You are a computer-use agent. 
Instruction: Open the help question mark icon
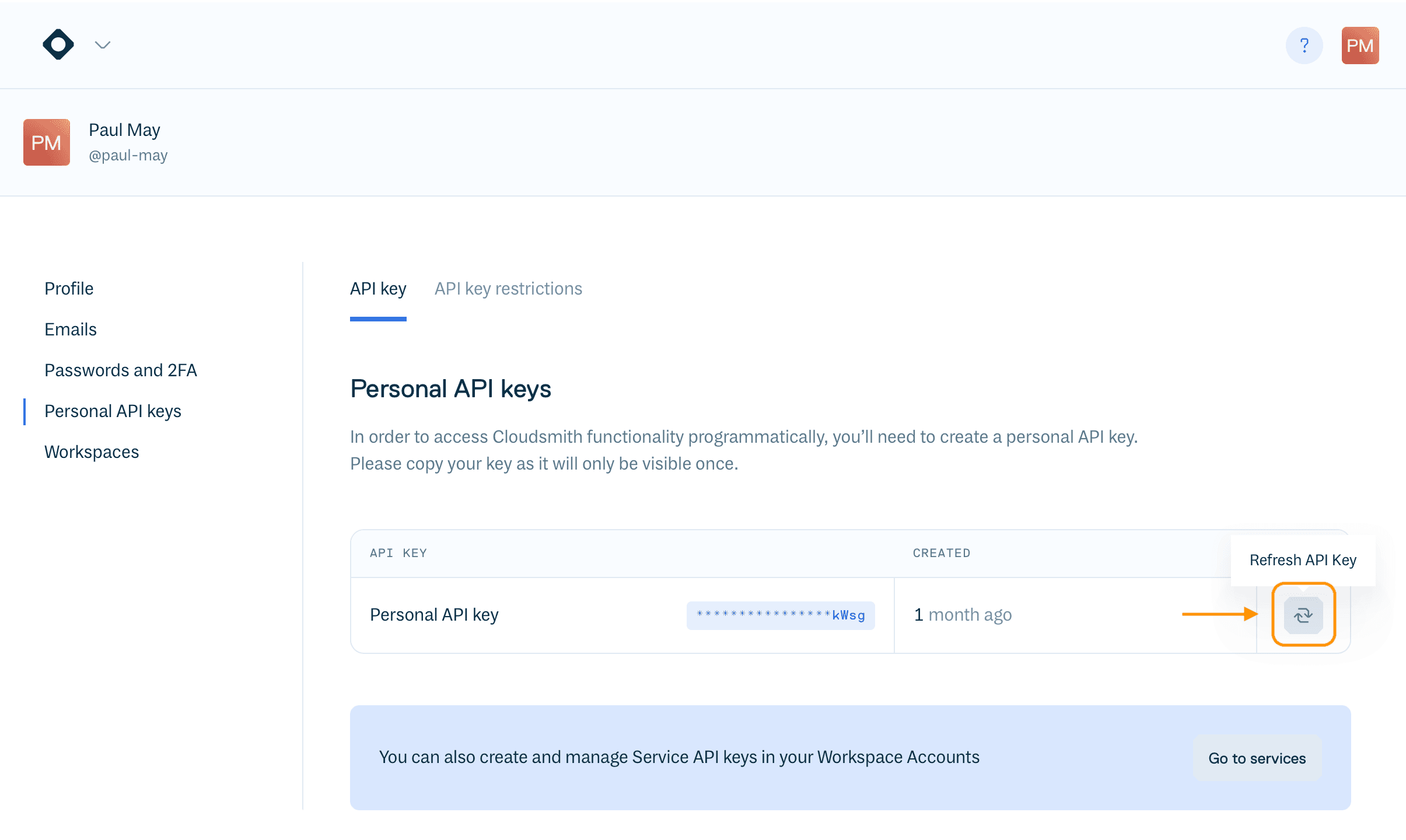coord(1304,45)
